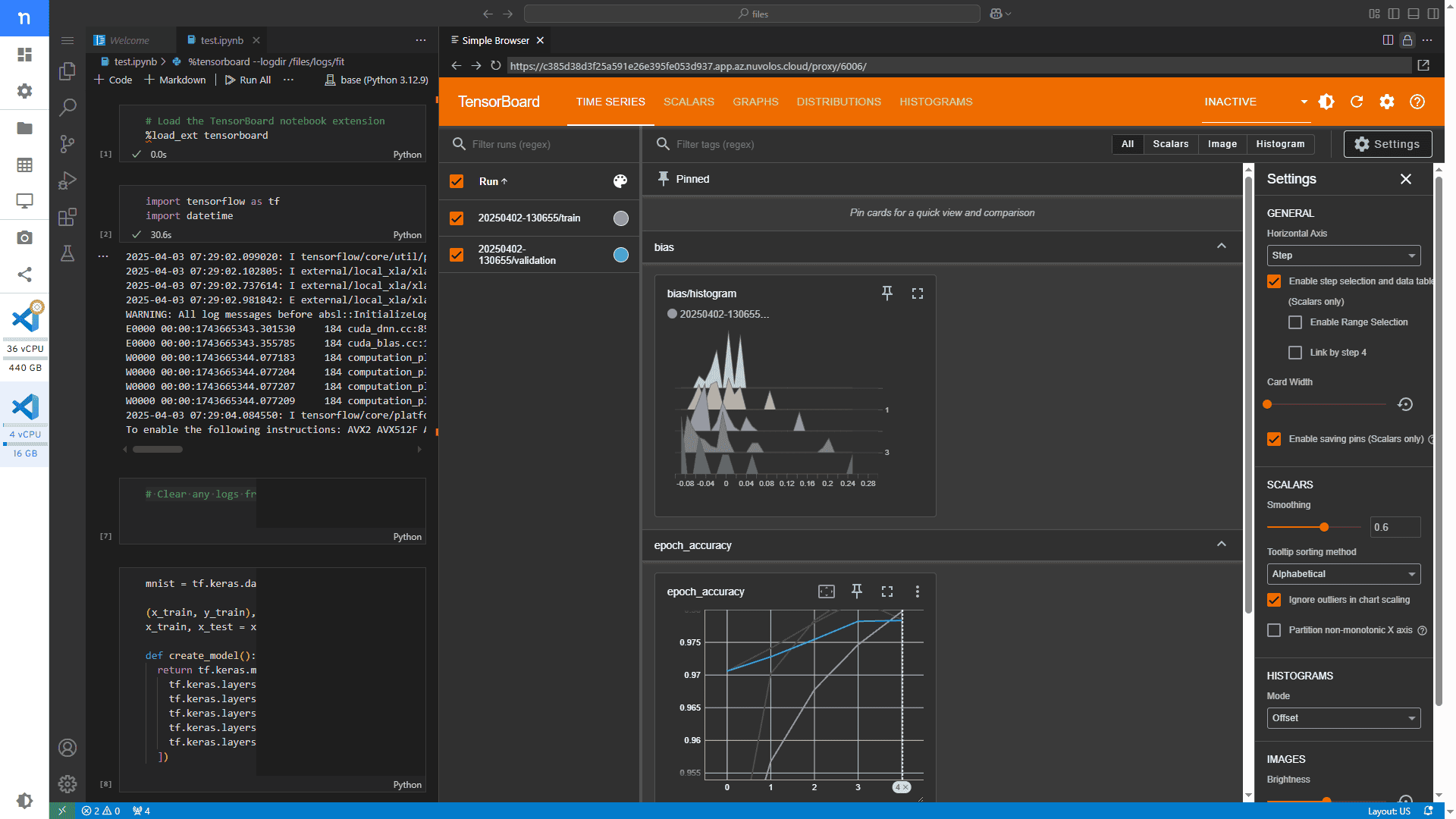Open Nuvolos share icon
This screenshot has width=1456, height=819.
(24, 275)
